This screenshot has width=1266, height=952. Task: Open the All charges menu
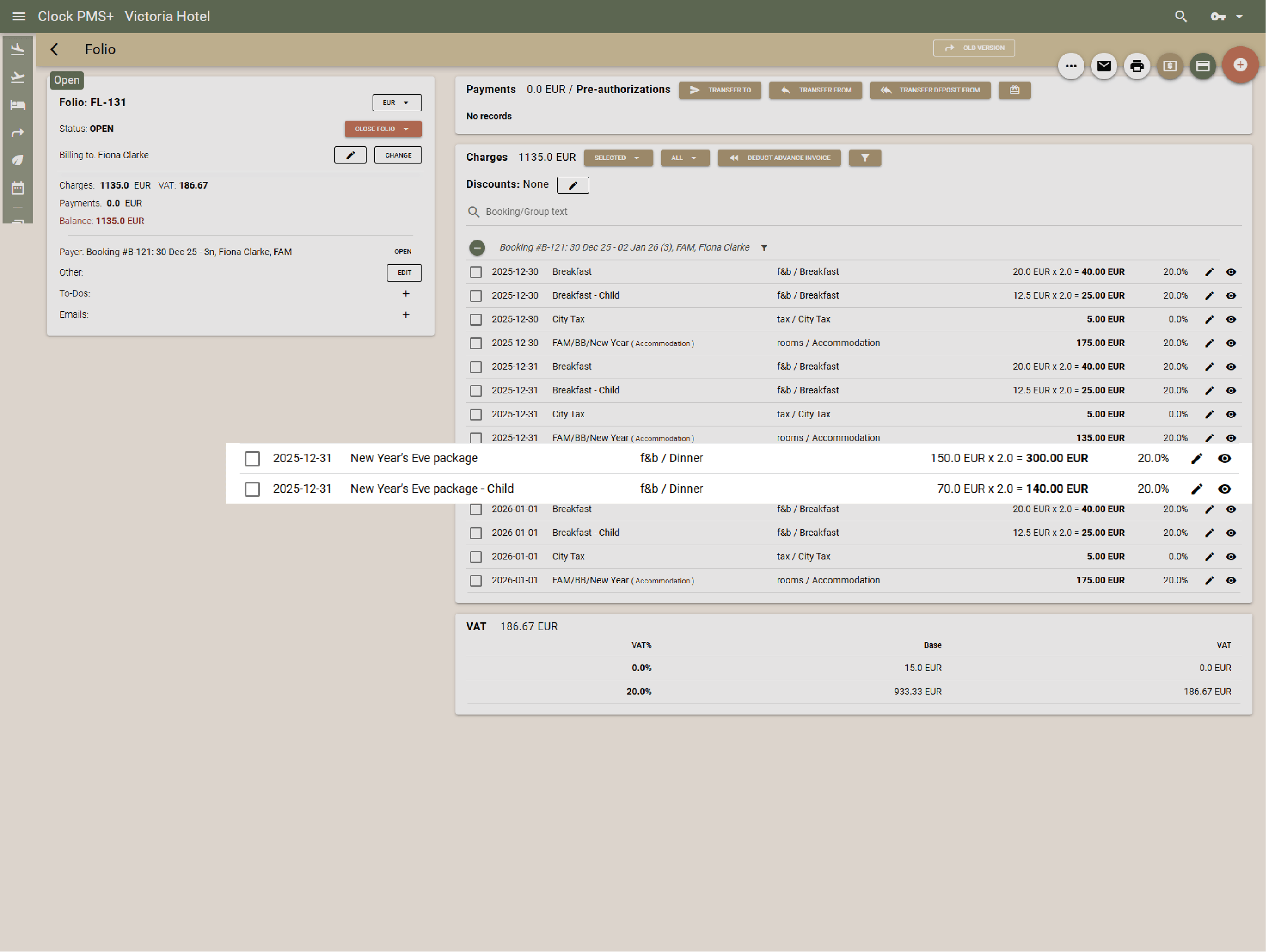tap(684, 158)
